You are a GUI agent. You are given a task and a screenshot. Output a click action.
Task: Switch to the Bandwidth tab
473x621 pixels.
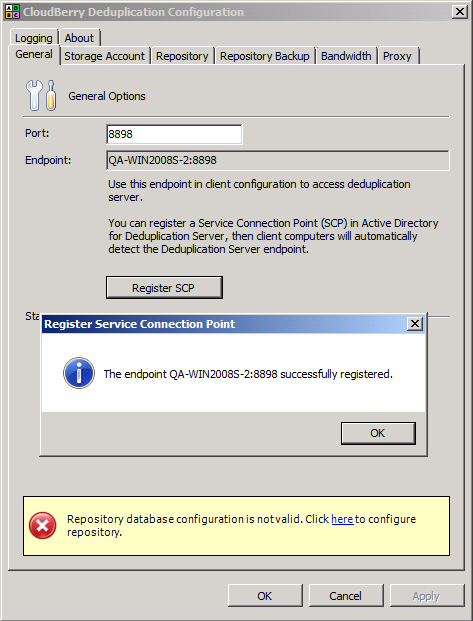[x=346, y=56]
